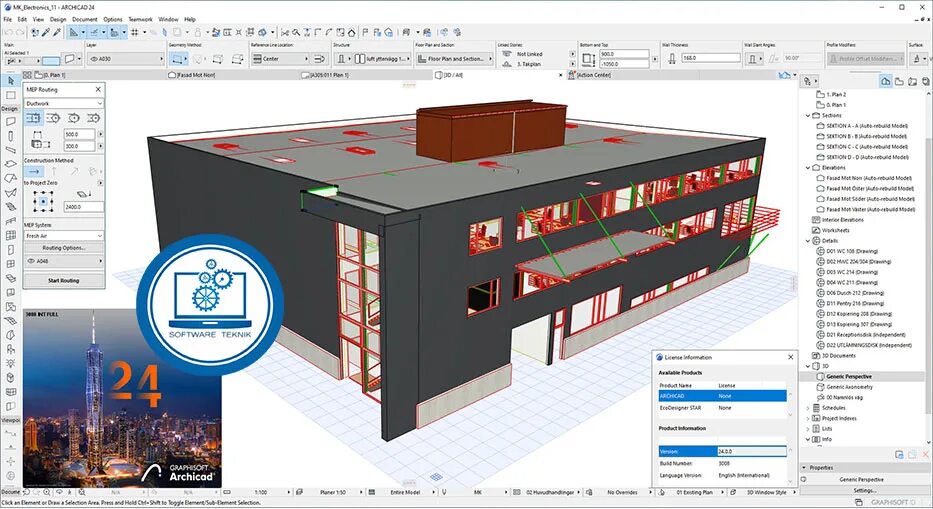Image resolution: width=933 pixels, height=509 pixels.
Task: Open D01 WC 106 drawing in Navigator
Action: tap(851, 251)
